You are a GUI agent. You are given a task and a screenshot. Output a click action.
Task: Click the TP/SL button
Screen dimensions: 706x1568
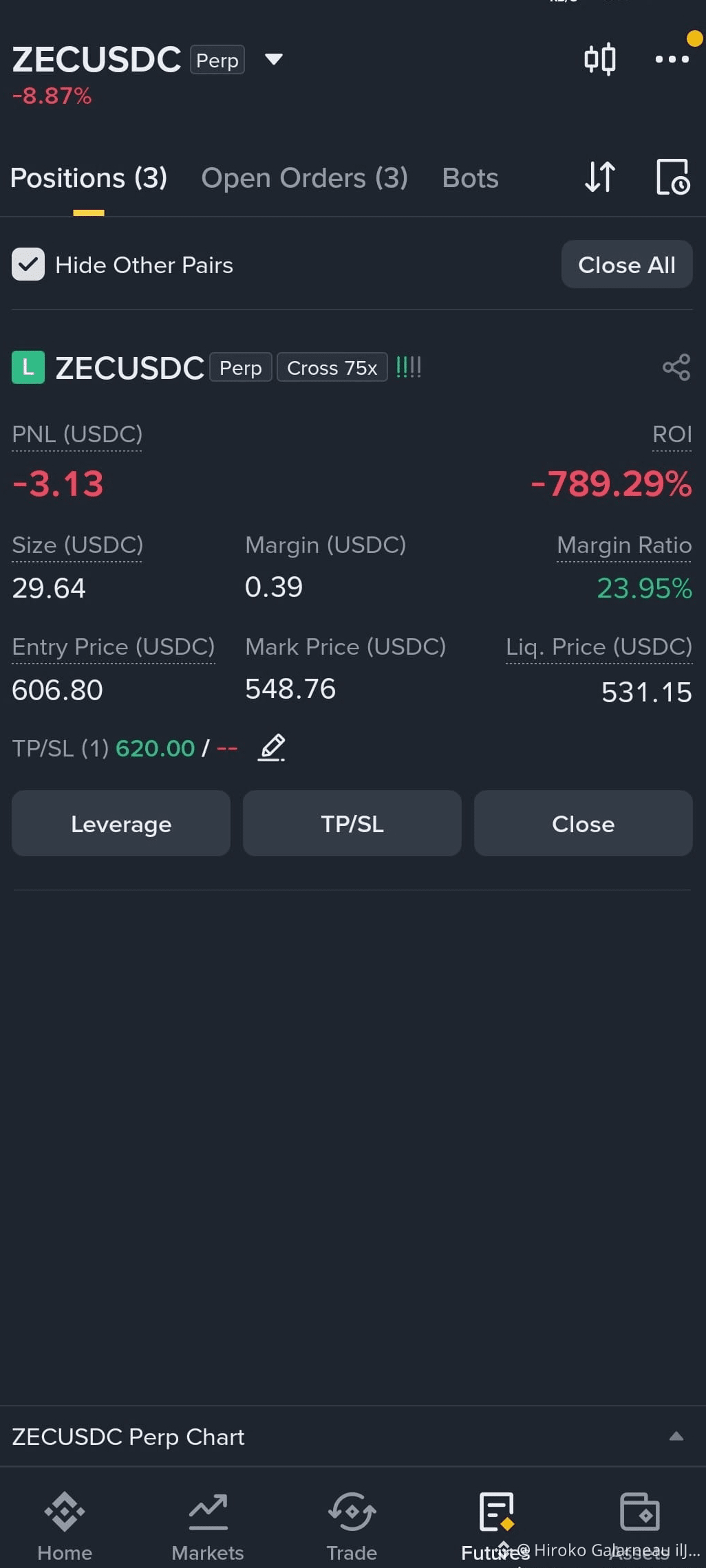(x=352, y=823)
